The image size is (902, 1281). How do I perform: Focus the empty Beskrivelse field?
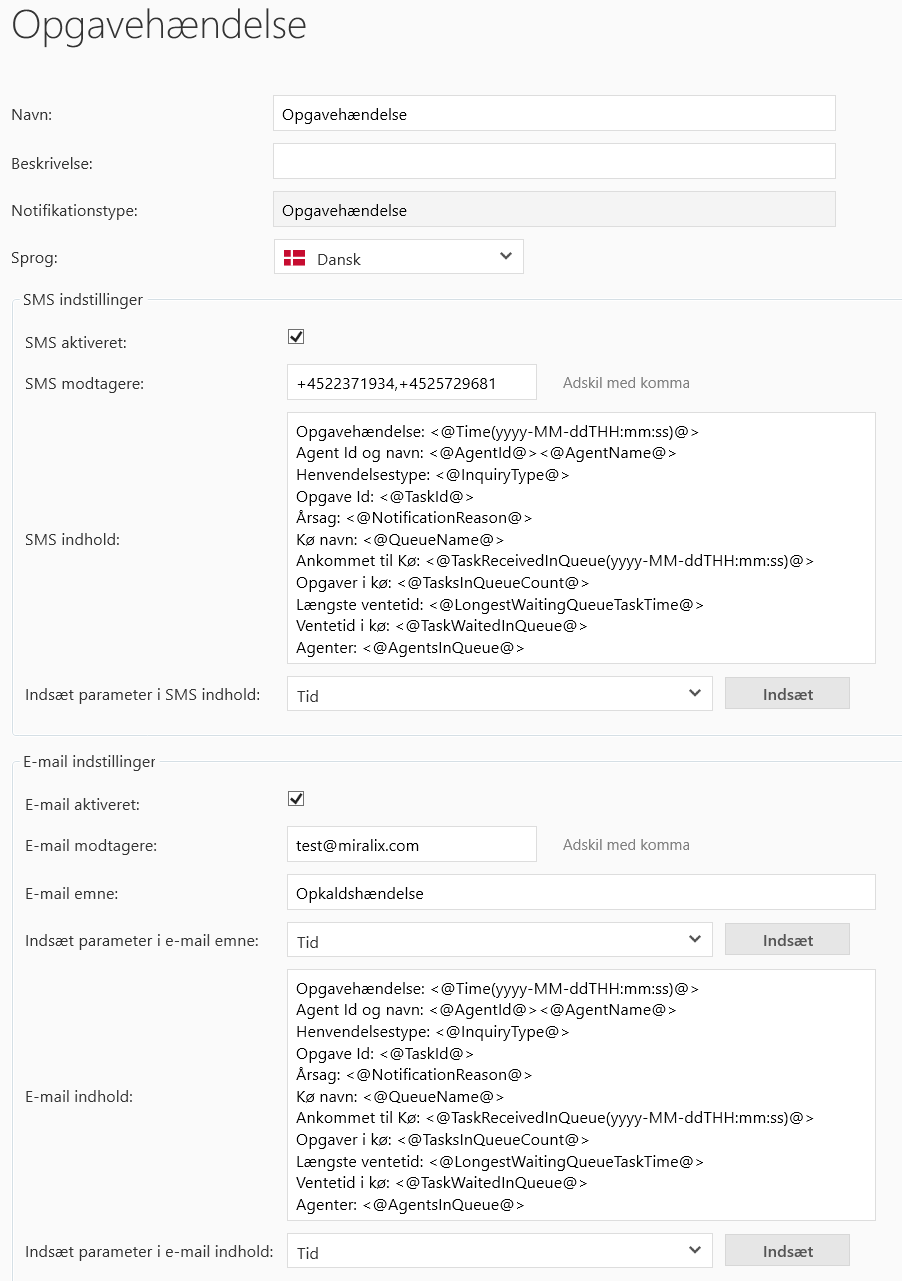click(x=553, y=162)
